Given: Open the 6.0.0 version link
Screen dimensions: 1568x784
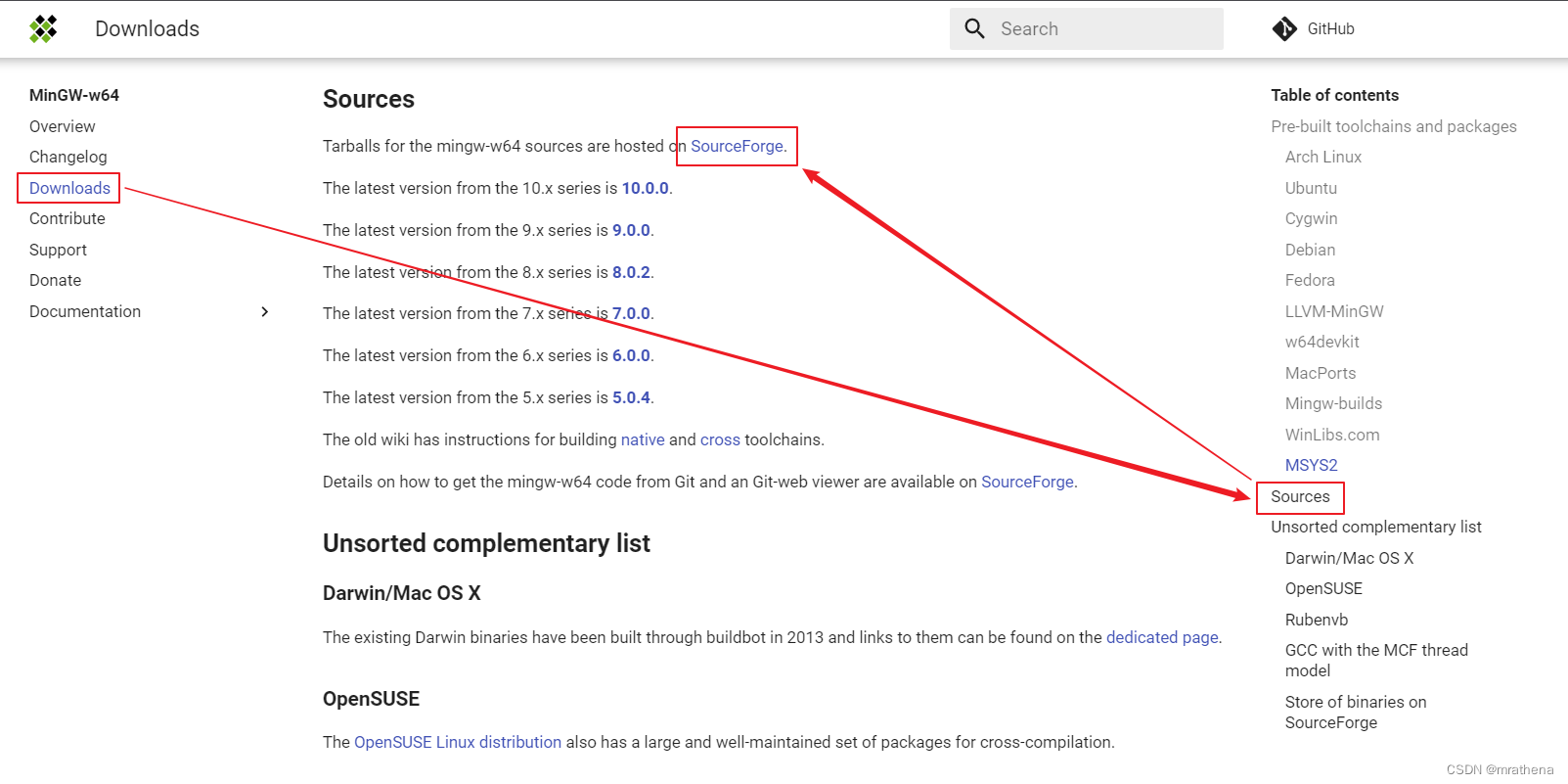Looking at the screenshot, I should point(631,355).
